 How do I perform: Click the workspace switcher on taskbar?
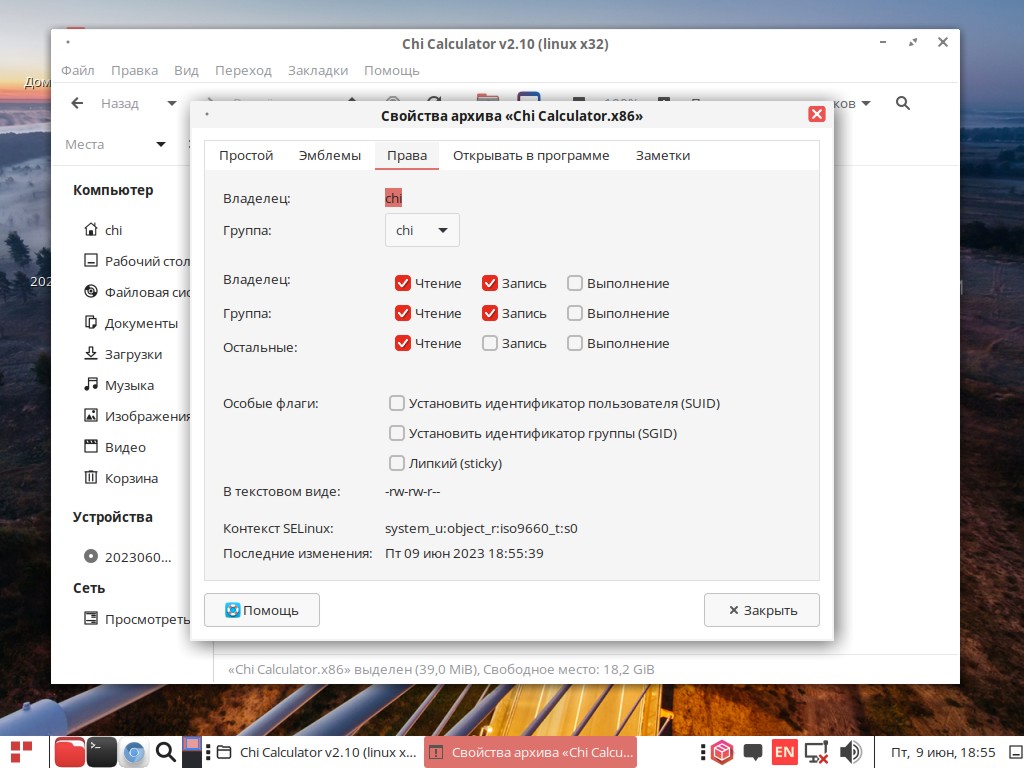[191, 752]
